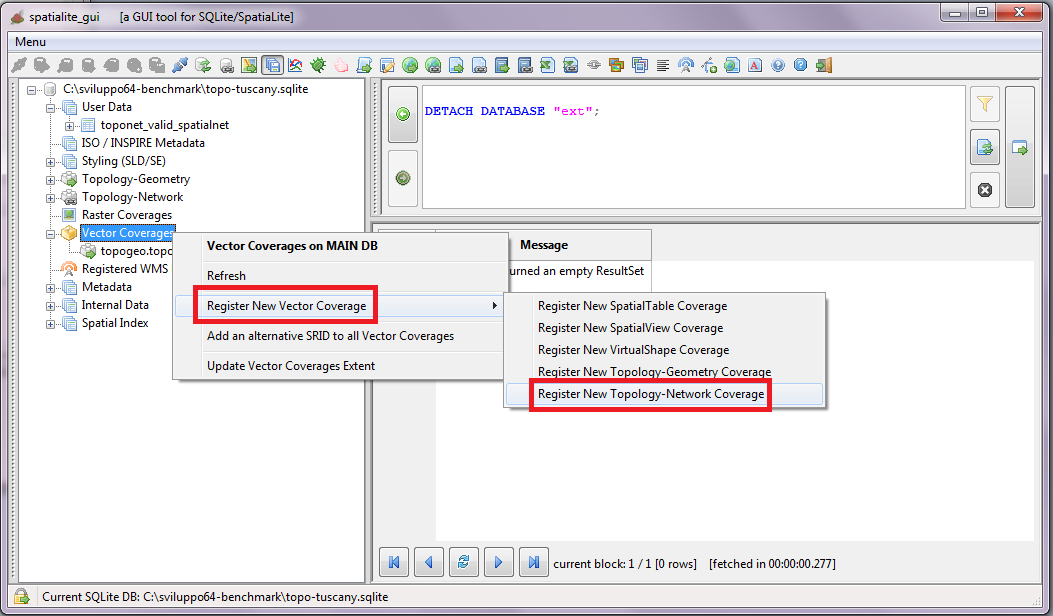Image resolution: width=1053 pixels, height=616 pixels.
Task: Click the abort X button beside the SQL editor
Action: pyautogui.click(x=985, y=190)
